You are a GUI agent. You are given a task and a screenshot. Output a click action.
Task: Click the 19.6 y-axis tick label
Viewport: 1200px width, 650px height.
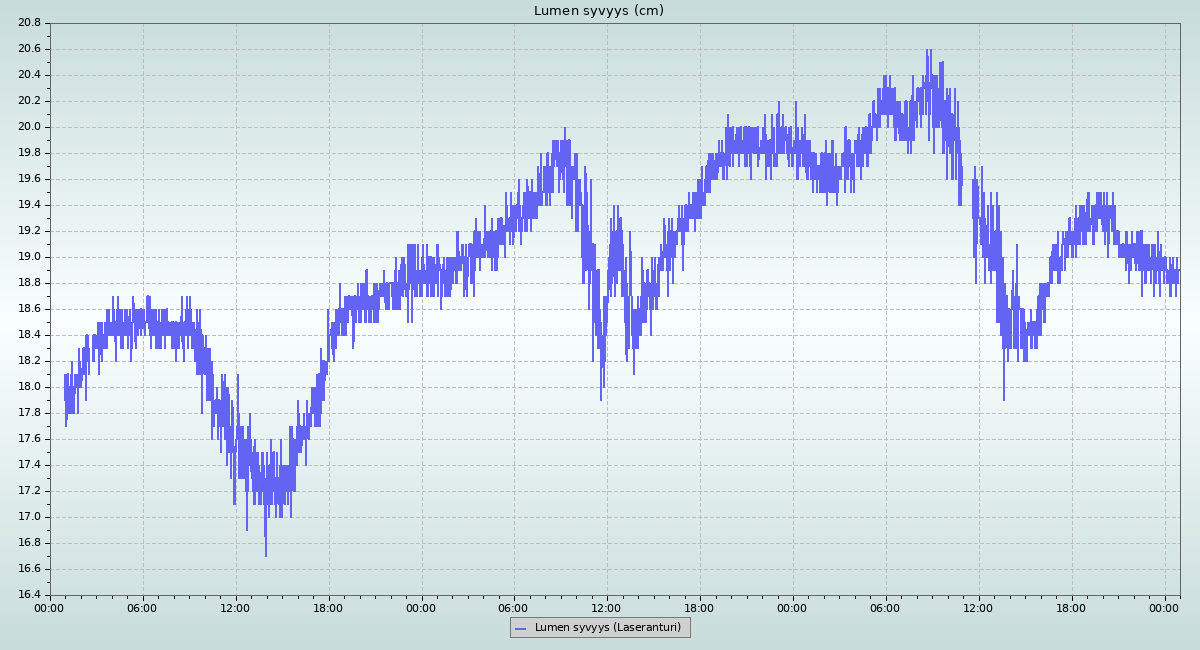click(x=29, y=179)
